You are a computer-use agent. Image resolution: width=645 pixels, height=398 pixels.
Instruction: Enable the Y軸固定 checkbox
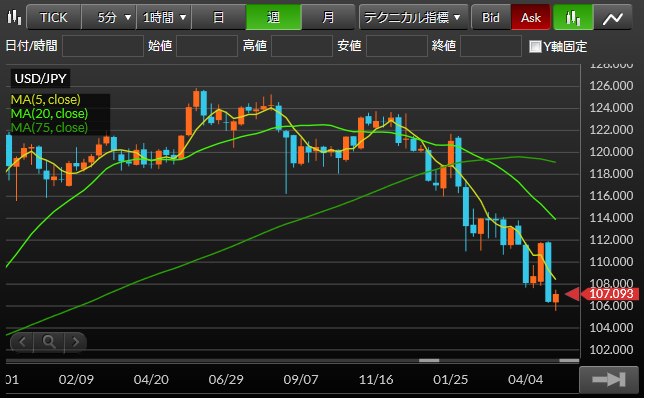(x=535, y=46)
